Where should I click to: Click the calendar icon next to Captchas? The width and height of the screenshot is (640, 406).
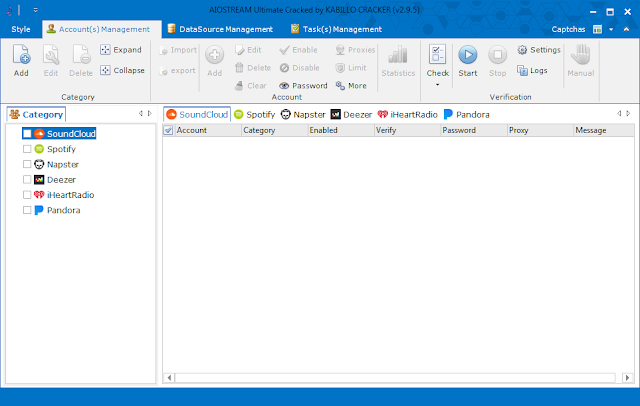(x=597, y=29)
